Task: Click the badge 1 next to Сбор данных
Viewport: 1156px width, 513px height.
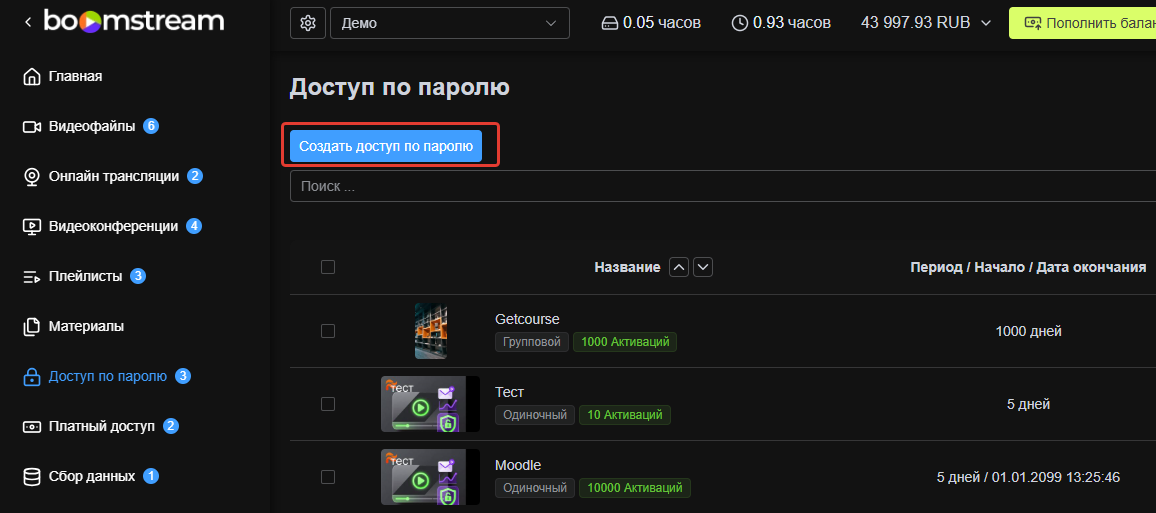Action: click(150, 476)
